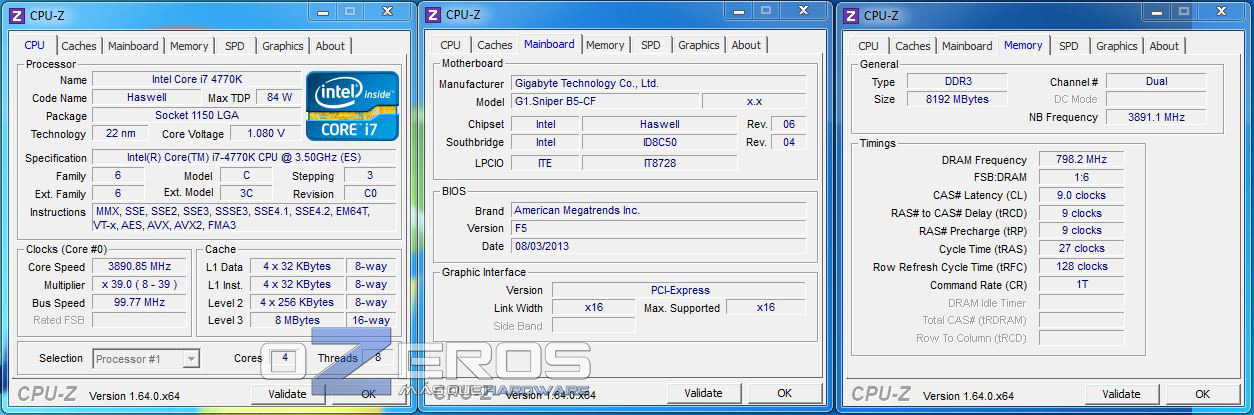Click the 8 MBytes Level 3 cache value
This screenshot has height=415, width=1254.
pos(298,321)
